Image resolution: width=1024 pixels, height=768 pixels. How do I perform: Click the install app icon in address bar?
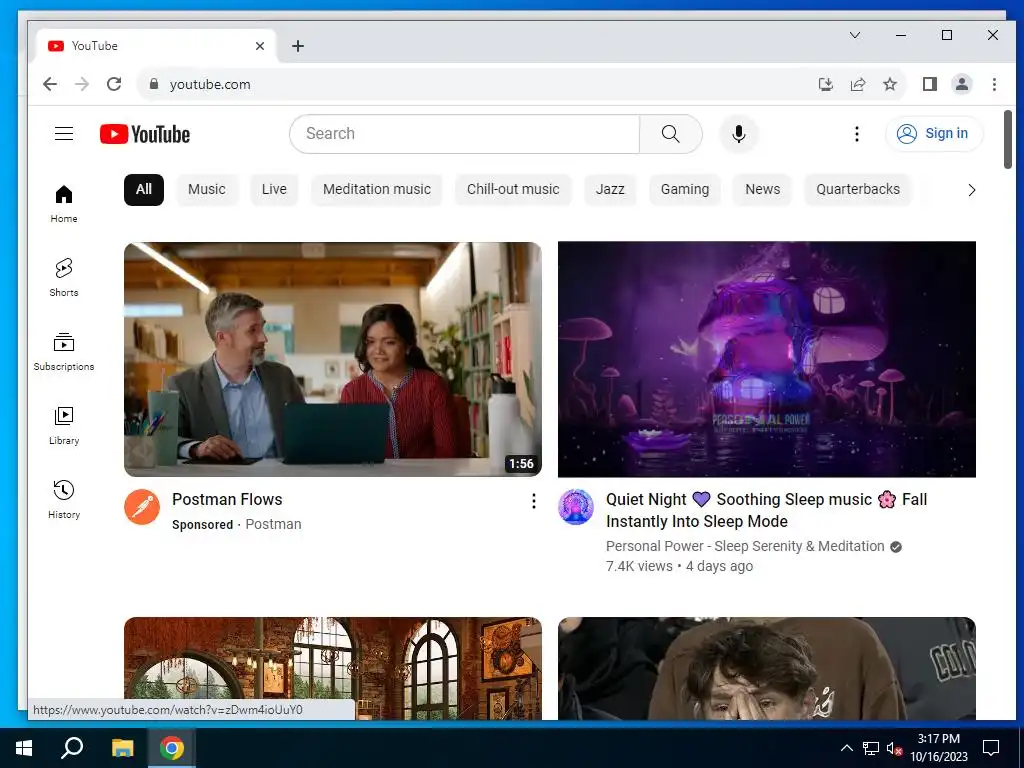pos(825,84)
